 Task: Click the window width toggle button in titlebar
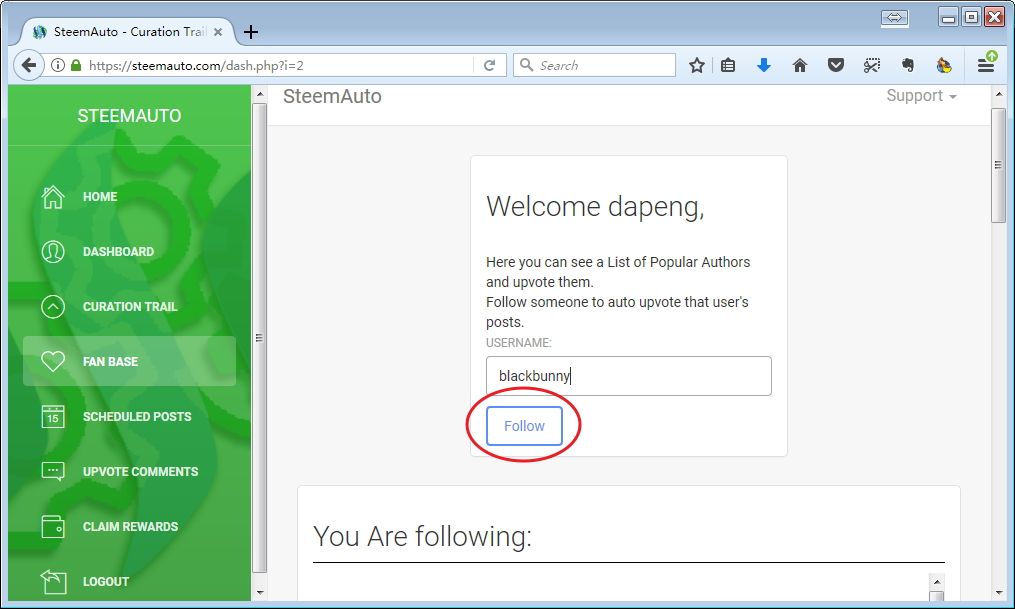[895, 18]
